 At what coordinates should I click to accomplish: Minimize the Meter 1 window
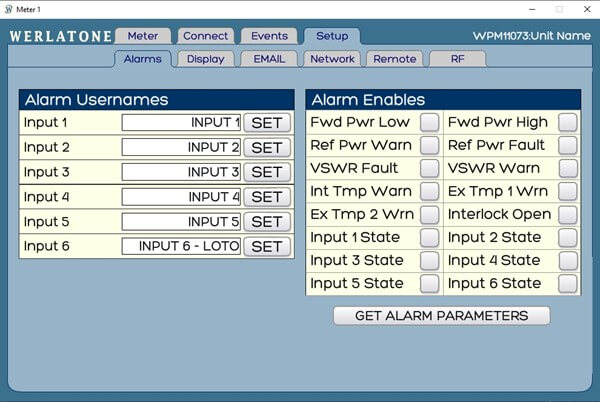tap(532, 9)
